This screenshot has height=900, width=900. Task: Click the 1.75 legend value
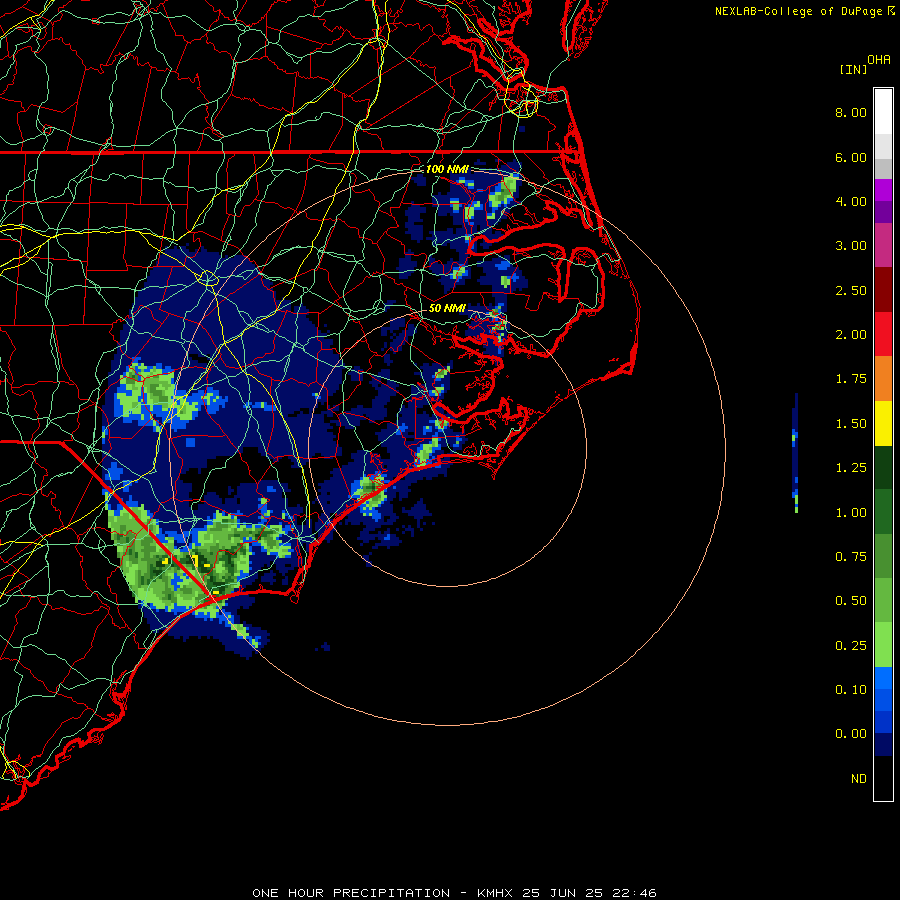click(851, 379)
